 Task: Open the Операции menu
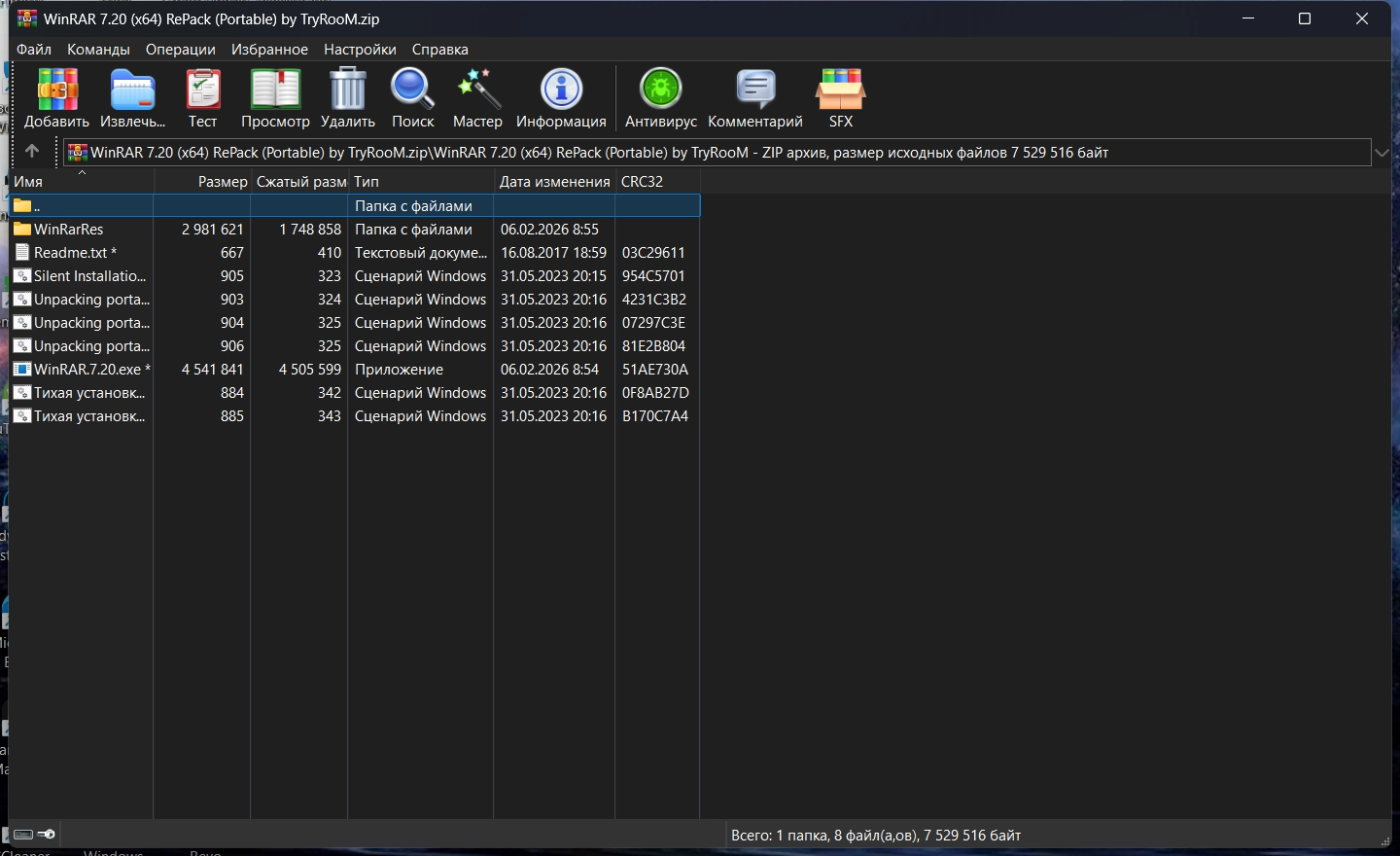(181, 49)
